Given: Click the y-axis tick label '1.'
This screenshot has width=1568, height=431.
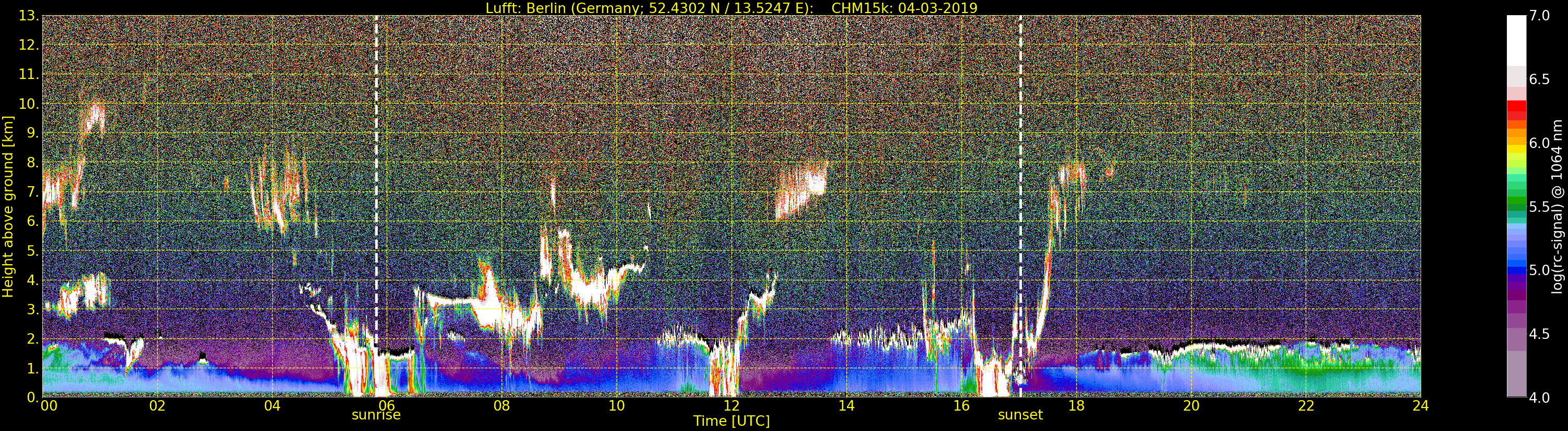Looking at the screenshot, I should pos(32,368).
